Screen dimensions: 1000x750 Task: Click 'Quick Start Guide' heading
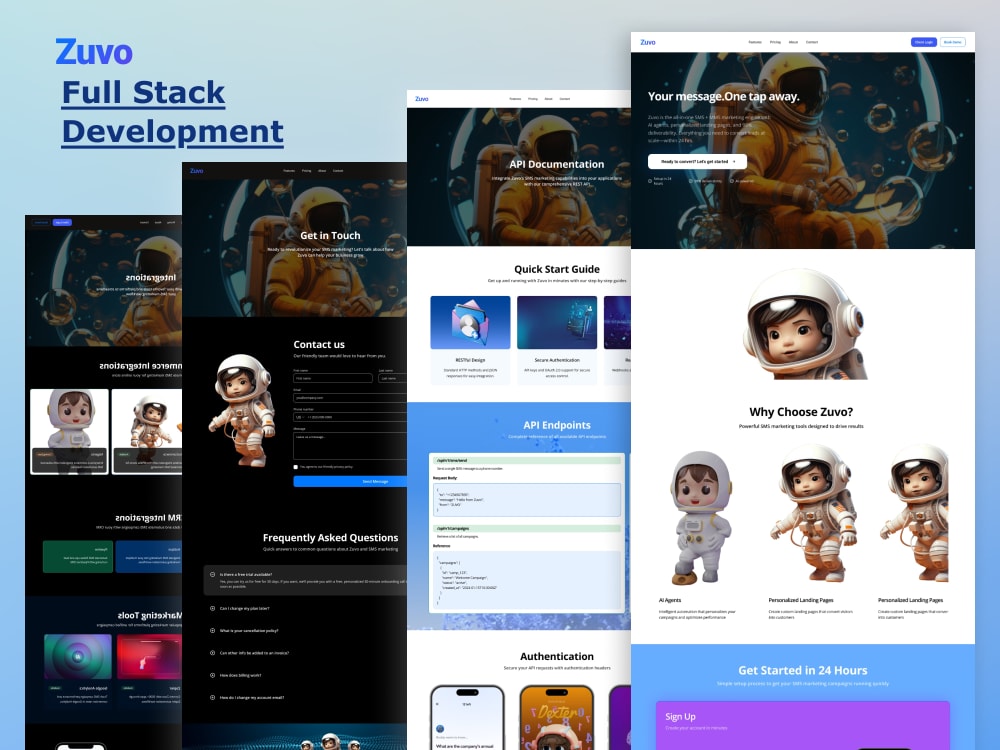(557, 269)
